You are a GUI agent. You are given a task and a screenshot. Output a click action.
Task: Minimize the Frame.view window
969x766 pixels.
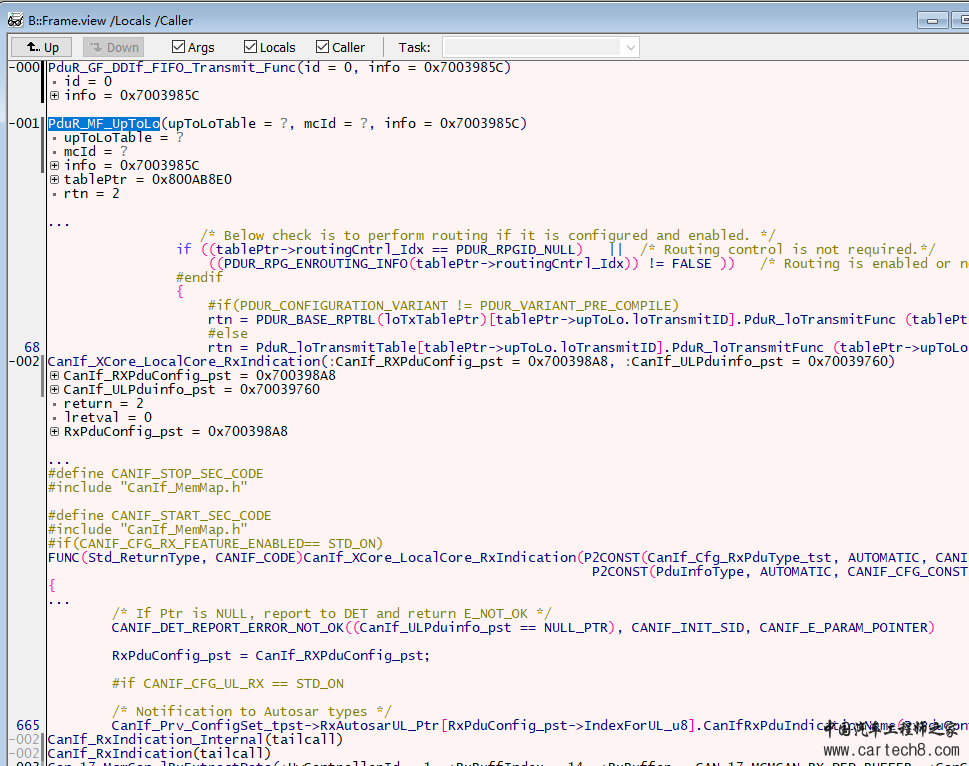pos(933,20)
